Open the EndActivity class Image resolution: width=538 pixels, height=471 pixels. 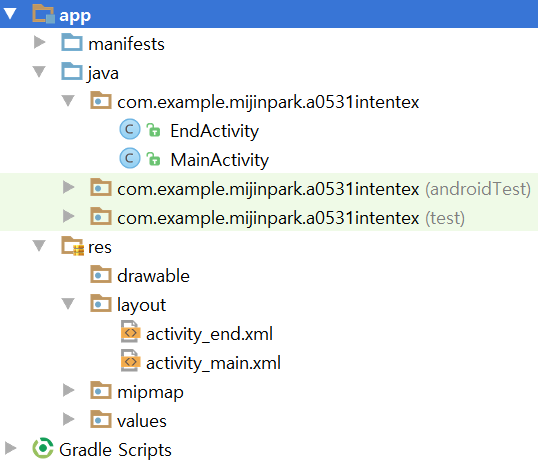[214, 131]
